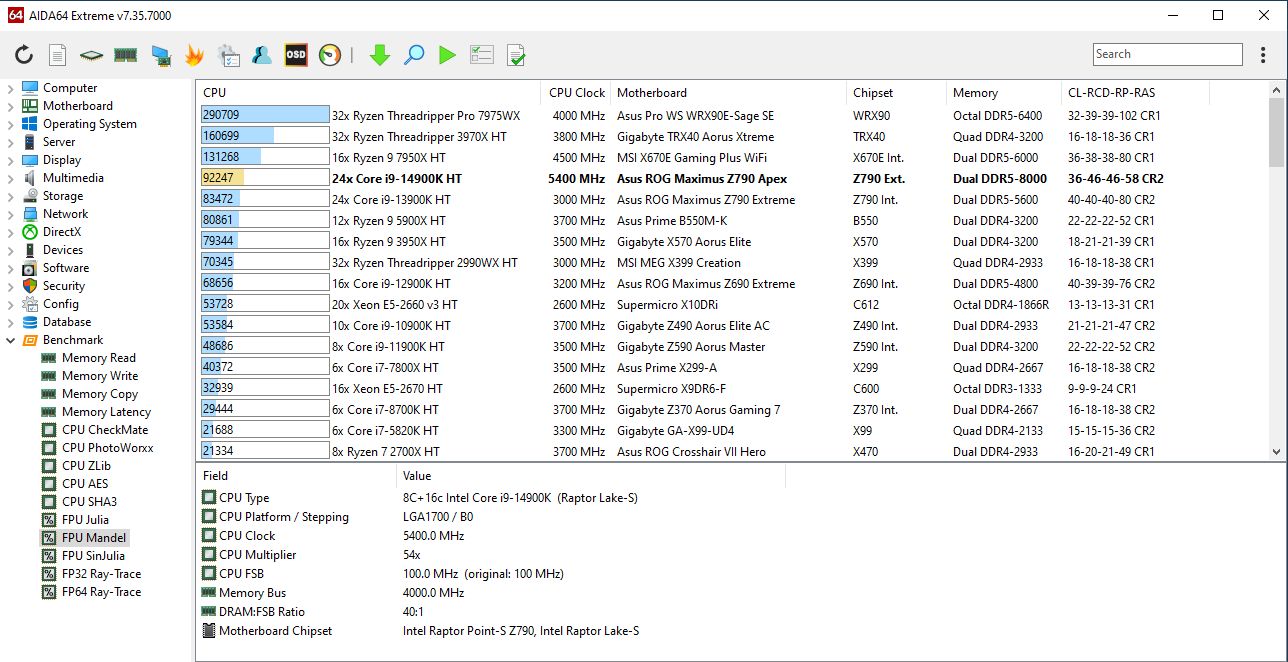Click the scroll down arrow of results list
Screen dimensions: 1288x662
[x=1277, y=452]
